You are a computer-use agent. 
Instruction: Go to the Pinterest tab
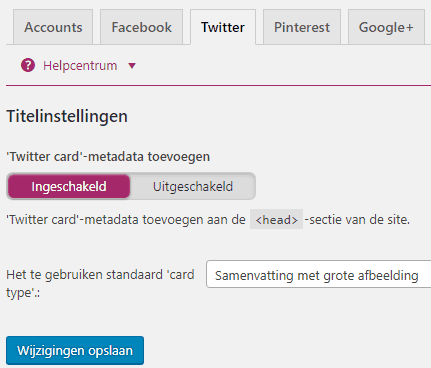click(x=302, y=27)
